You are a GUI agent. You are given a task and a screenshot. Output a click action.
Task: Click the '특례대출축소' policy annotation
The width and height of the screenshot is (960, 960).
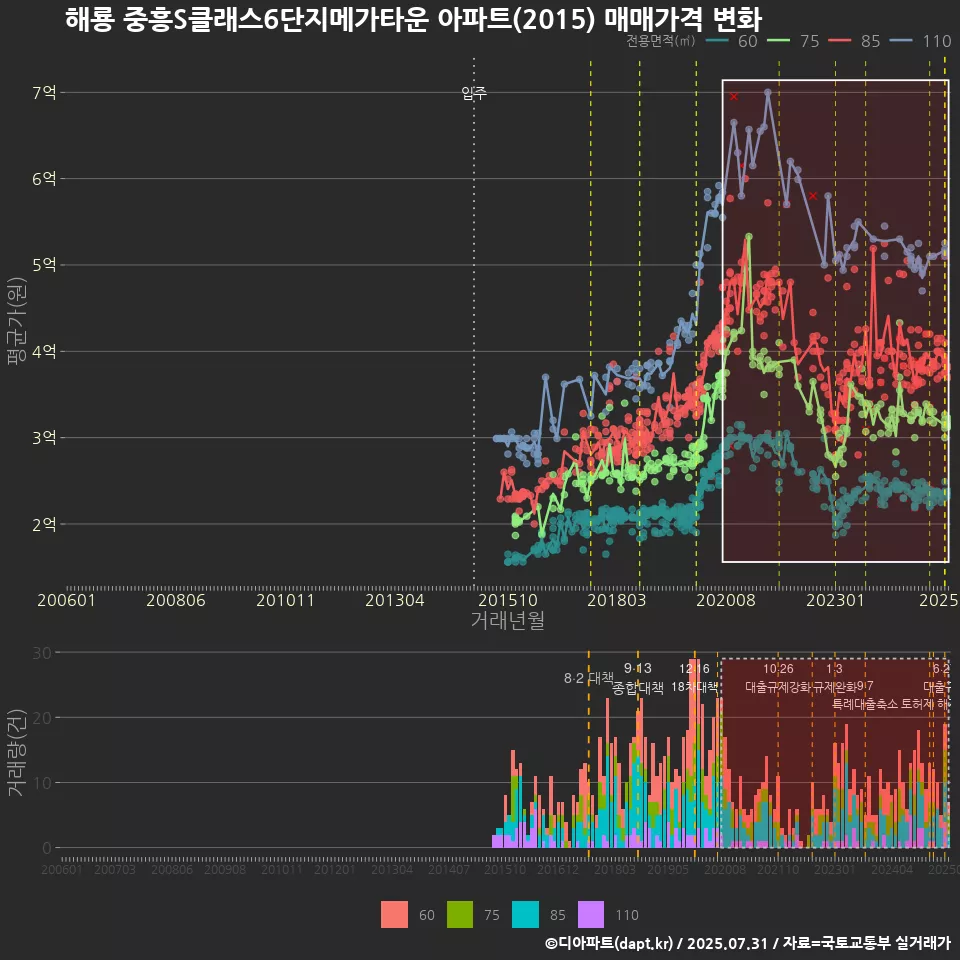[x=866, y=704]
